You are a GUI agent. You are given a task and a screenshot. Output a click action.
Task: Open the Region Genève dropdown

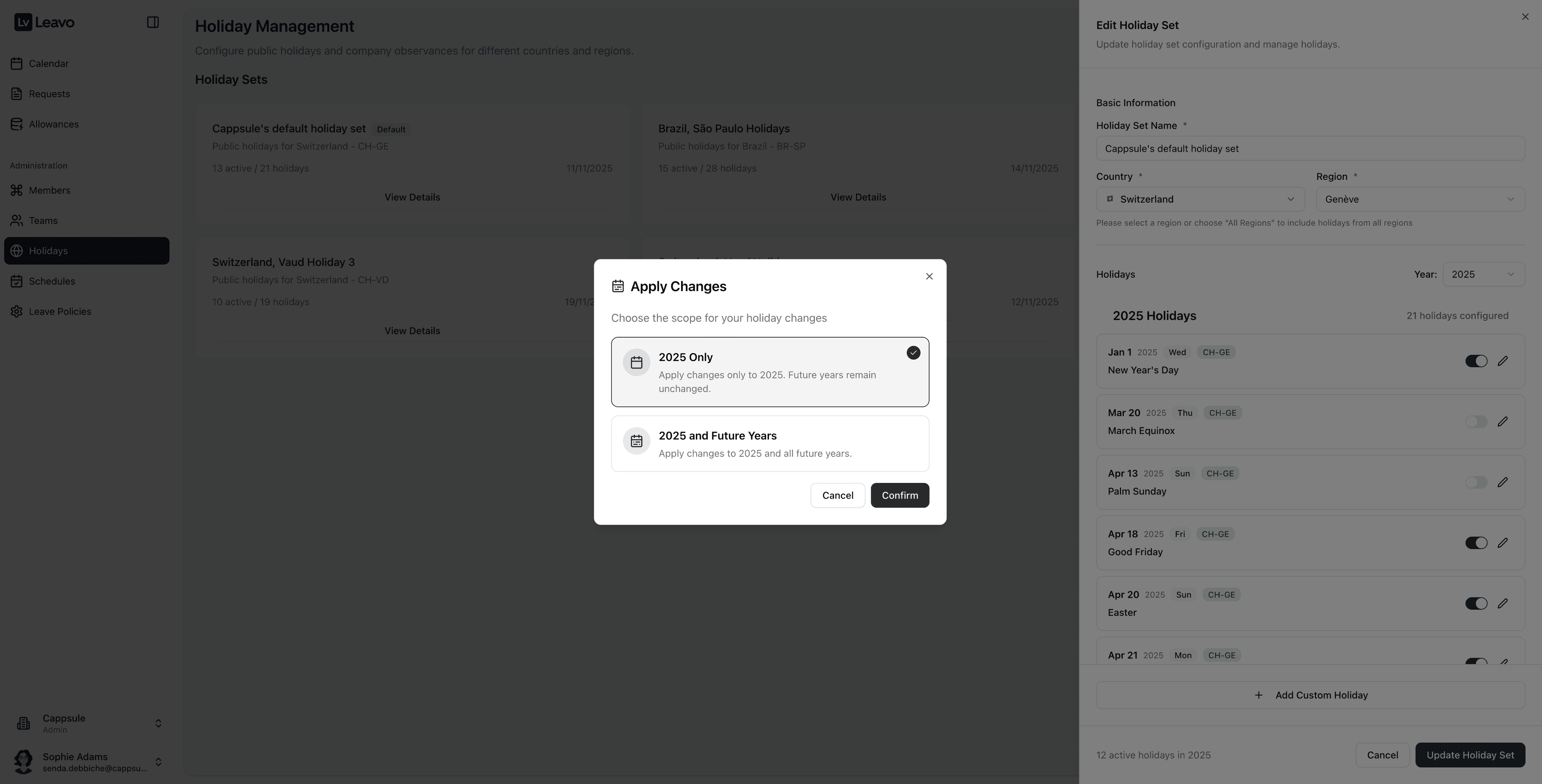[x=1420, y=199]
